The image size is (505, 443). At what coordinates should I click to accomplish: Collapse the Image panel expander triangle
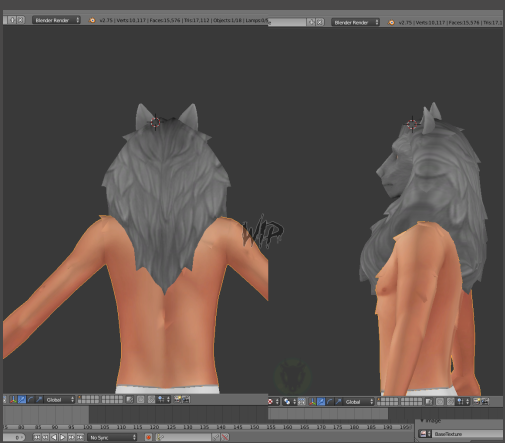click(422, 421)
